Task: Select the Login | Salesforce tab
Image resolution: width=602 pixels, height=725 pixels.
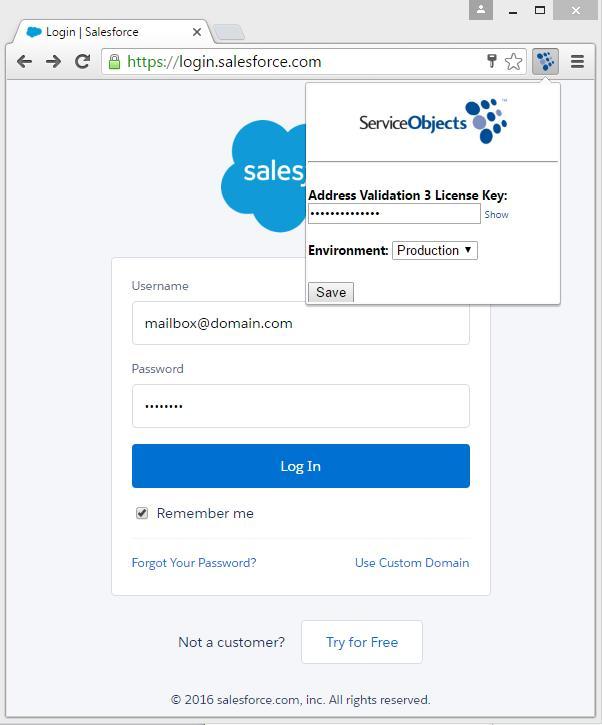Action: pyautogui.click(x=111, y=32)
